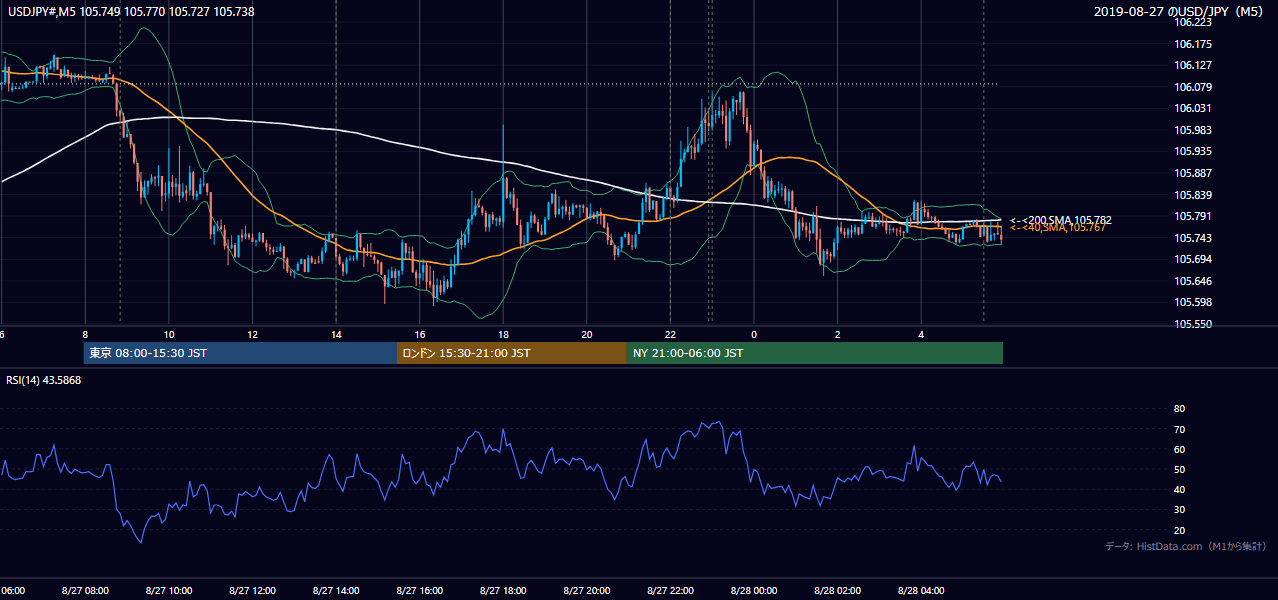Click the RSI 20 level label
Viewport: 1278px width, 600px height.
click(x=1179, y=530)
